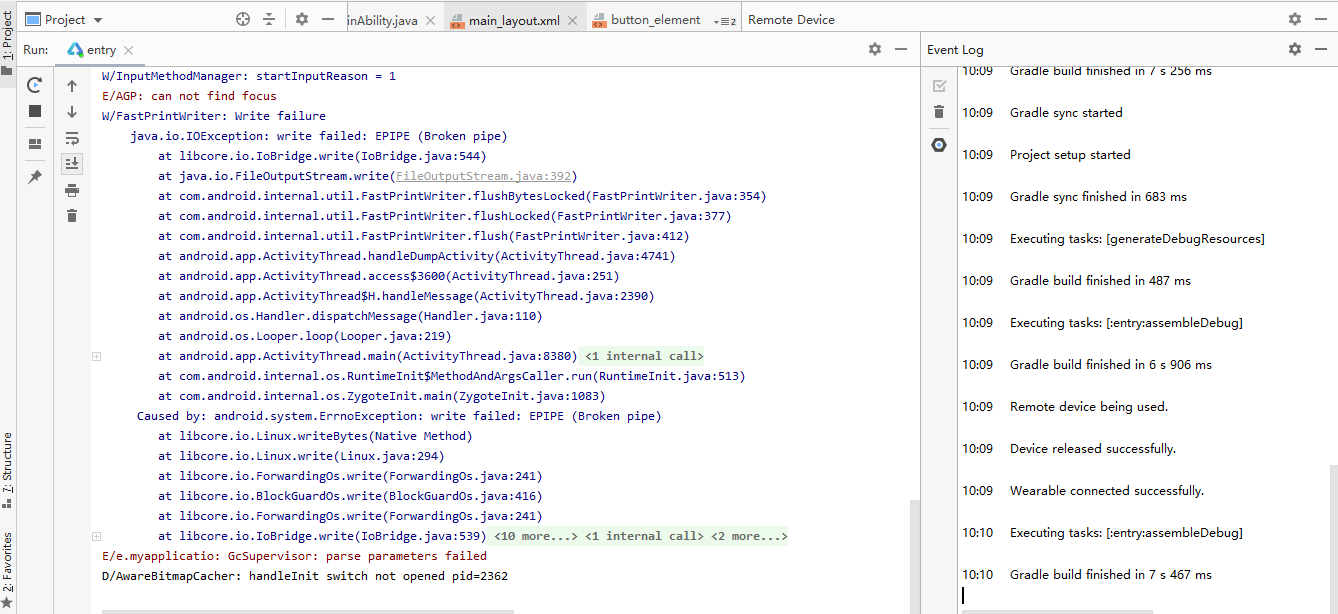Screen dimensions: 1338x614
Task: Select the AwareBitmapCacher handleInit line
Action: tap(305, 576)
